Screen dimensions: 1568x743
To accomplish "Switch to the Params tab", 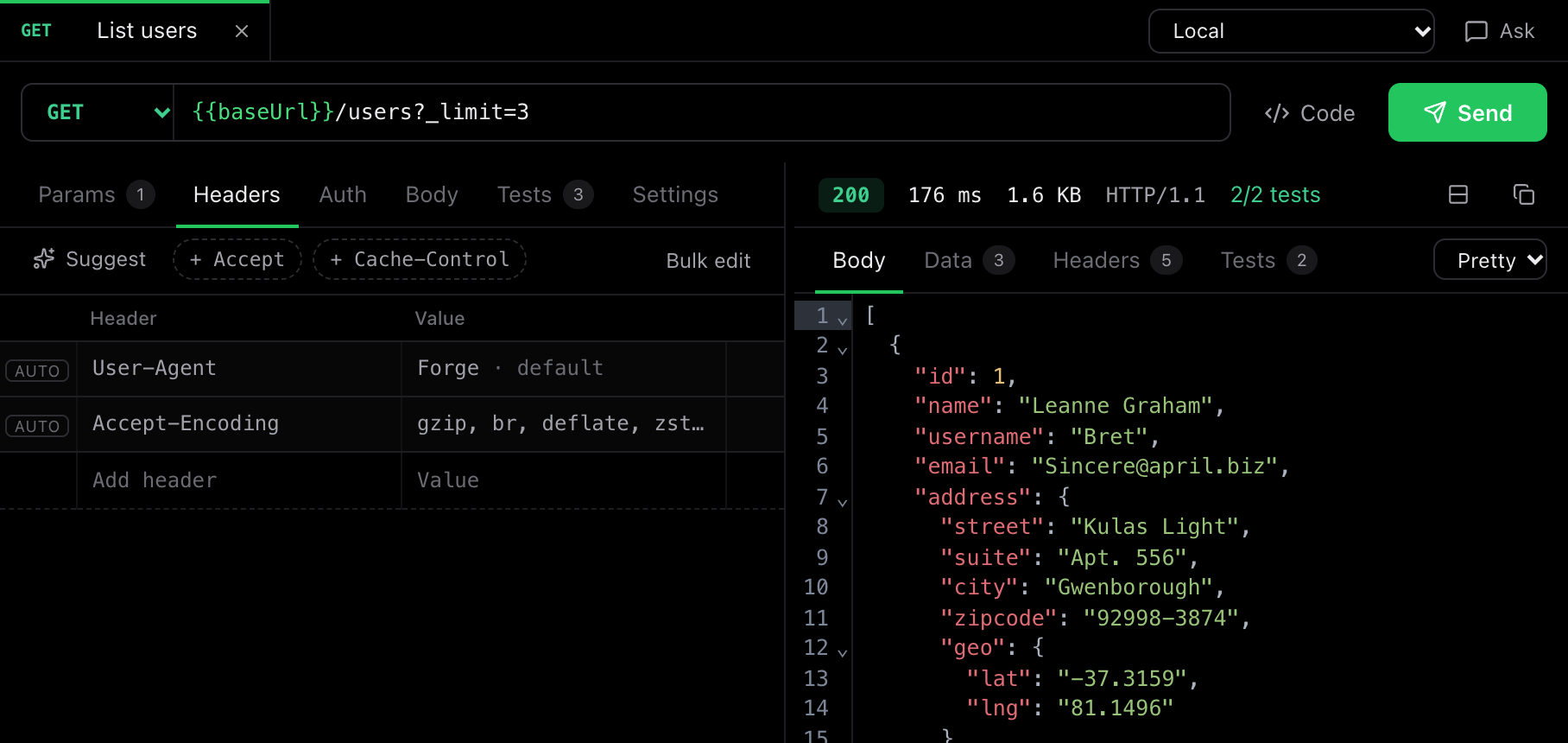I will (x=96, y=194).
